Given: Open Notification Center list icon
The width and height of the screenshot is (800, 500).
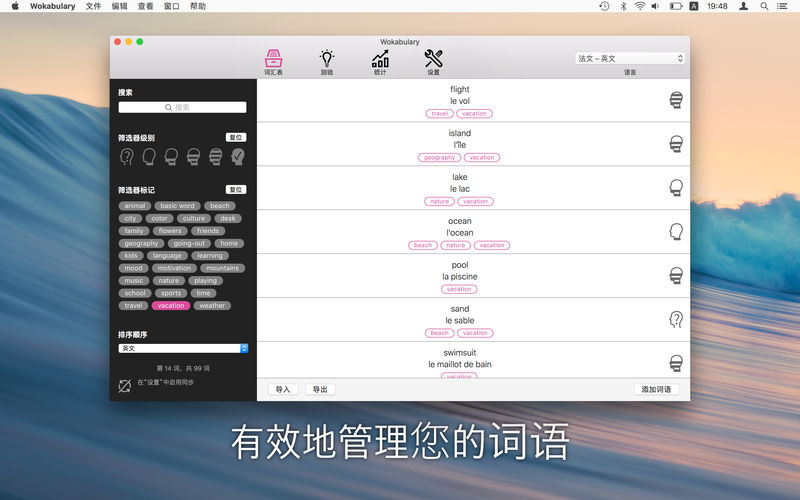Looking at the screenshot, I should click(x=782, y=6).
